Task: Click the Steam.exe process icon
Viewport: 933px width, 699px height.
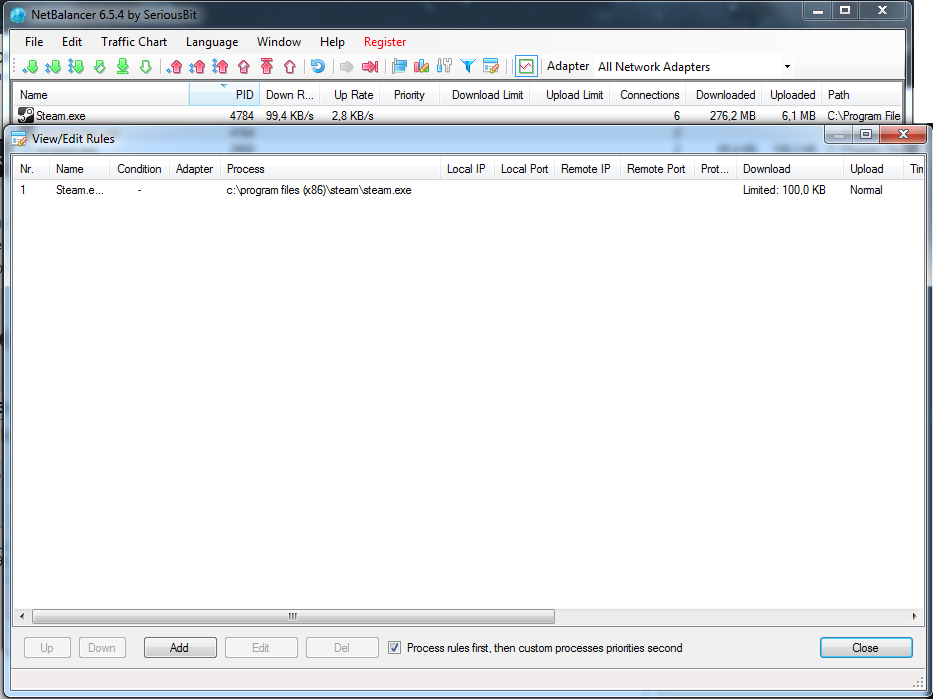Action: (x=26, y=115)
